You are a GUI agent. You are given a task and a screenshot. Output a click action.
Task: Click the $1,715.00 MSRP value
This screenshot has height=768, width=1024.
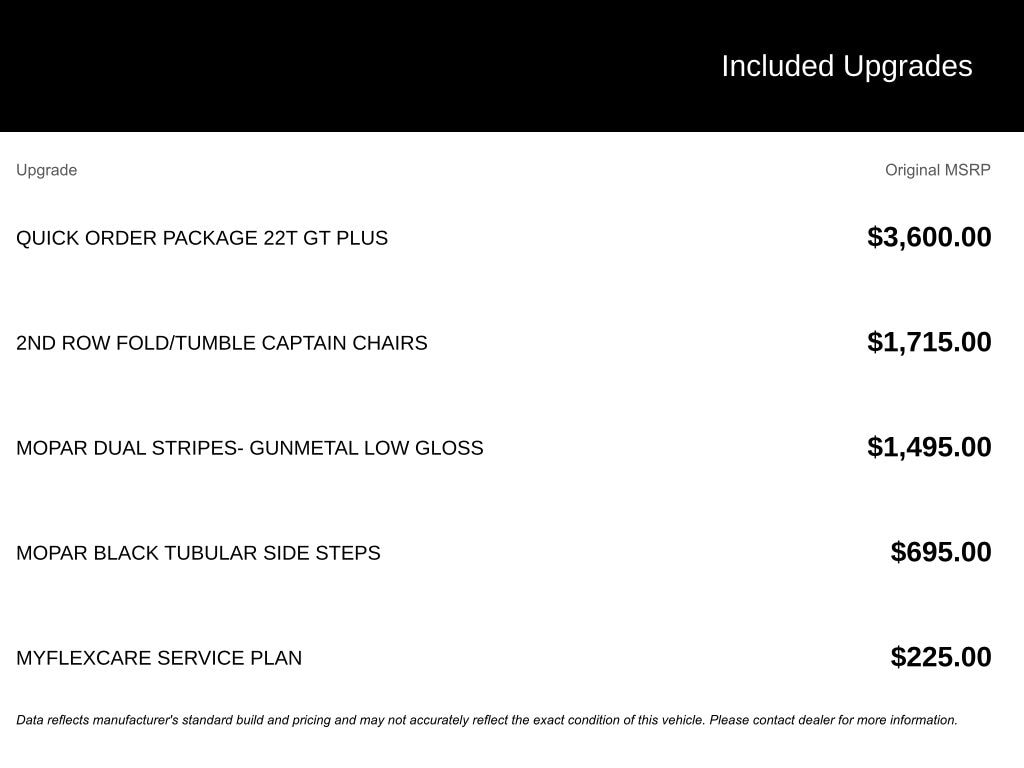pyautogui.click(x=929, y=342)
